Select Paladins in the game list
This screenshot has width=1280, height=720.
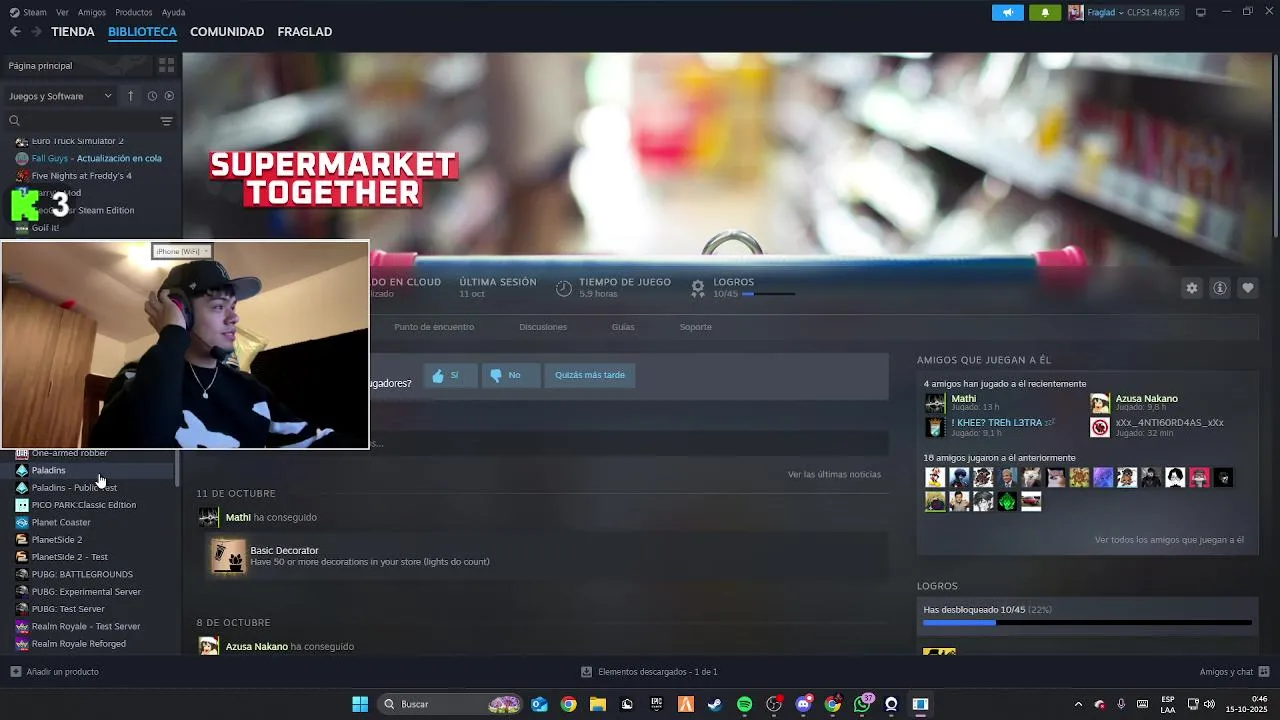click(x=48, y=470)
